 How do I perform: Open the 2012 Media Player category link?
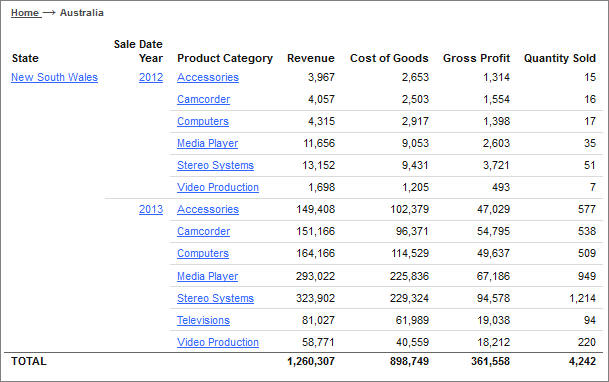point(207,143)
